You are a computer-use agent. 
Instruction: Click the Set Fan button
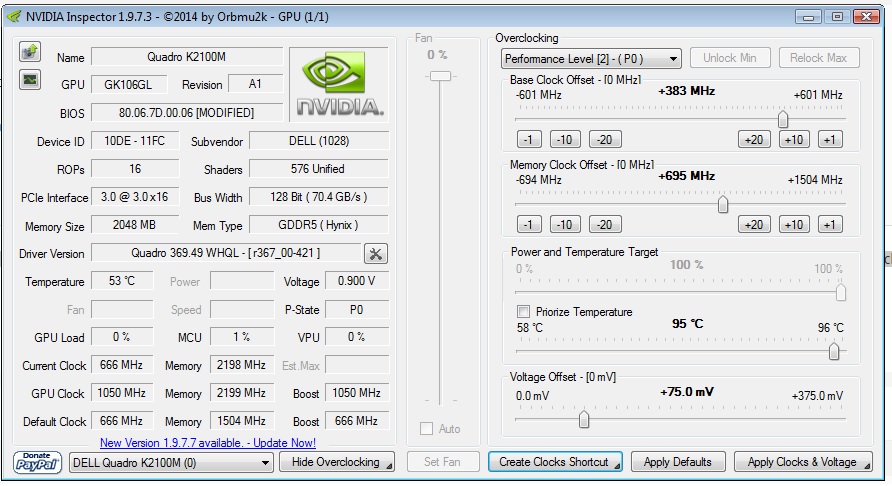(443, 462)
